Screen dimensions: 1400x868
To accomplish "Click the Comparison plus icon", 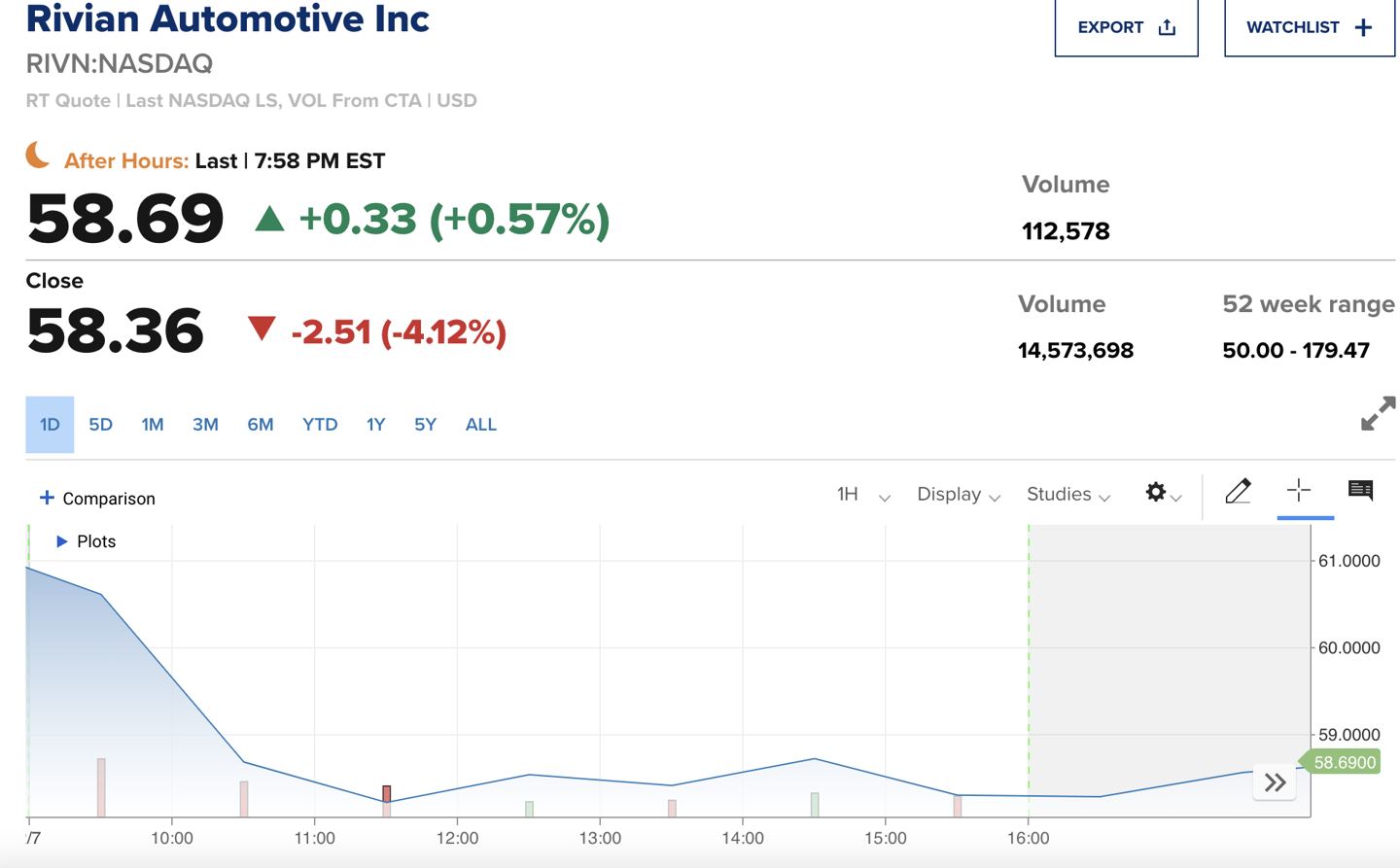I will [x=47, y=498].
